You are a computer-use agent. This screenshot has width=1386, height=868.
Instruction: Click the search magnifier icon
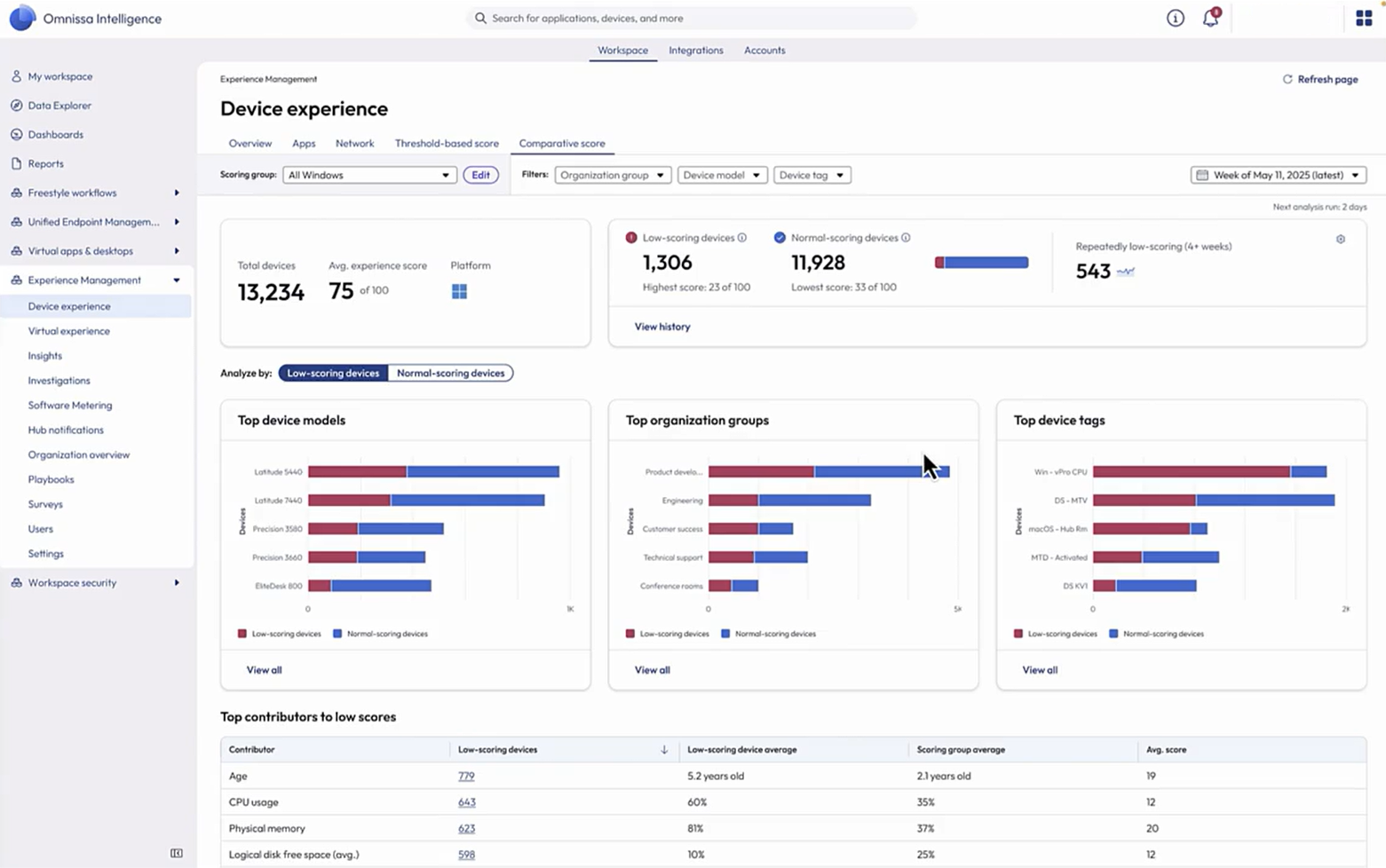pyautogui.click(x=480, y=18)
